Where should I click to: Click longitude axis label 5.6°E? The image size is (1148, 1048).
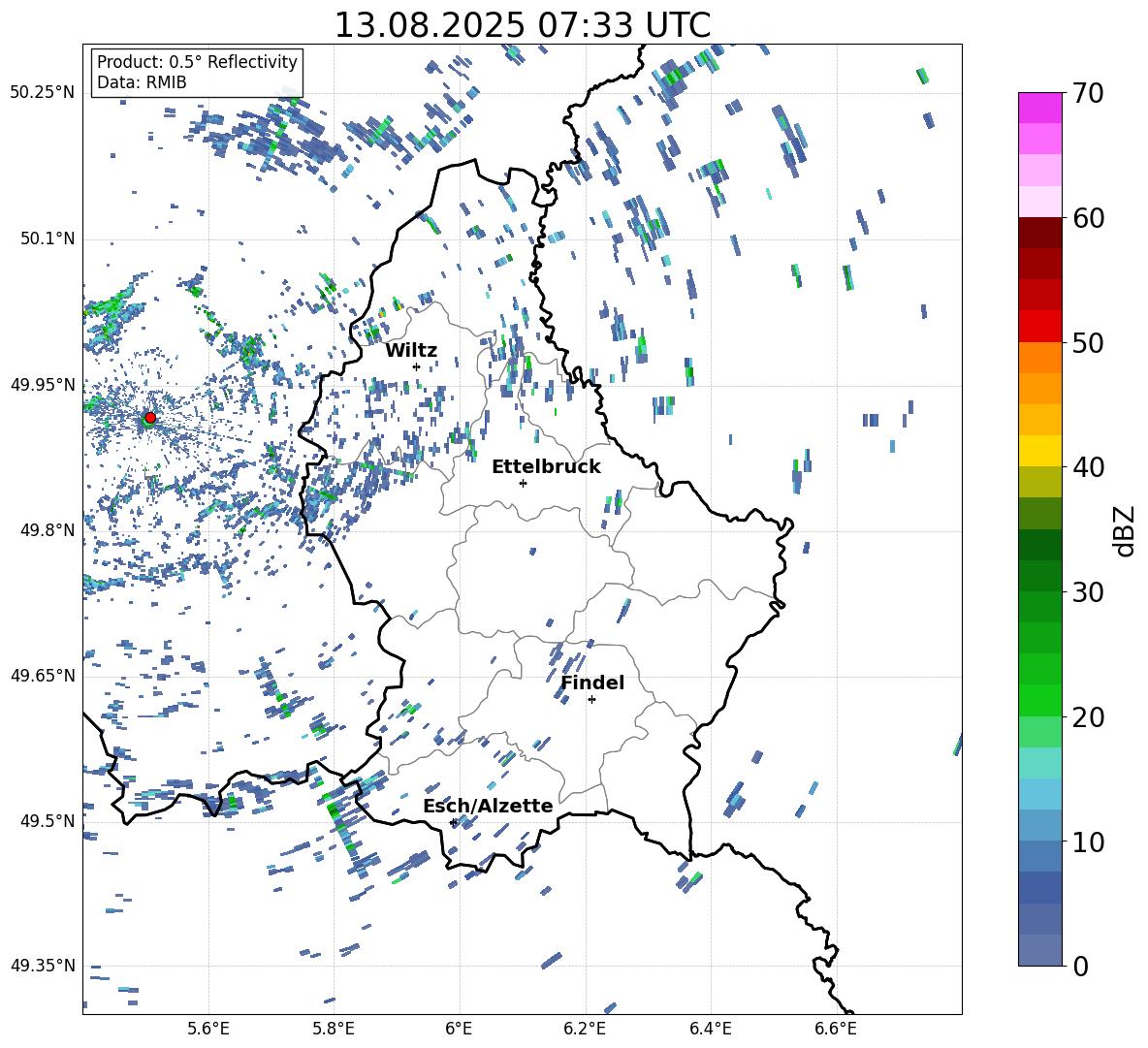tap(208, 1029)
